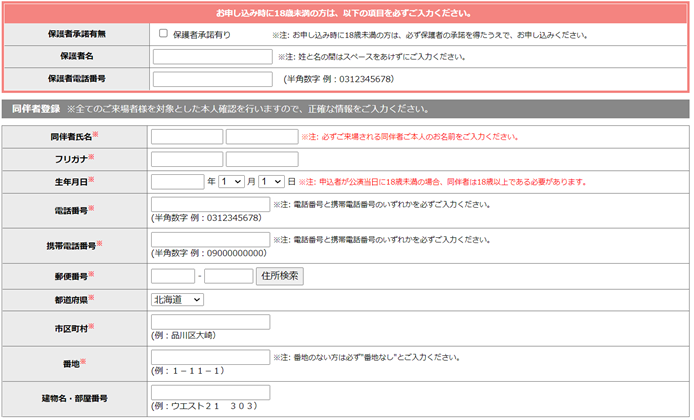Screen dimensions: 694x420
Task: Open the birth day dropdown
Action: tap(271, 182)
